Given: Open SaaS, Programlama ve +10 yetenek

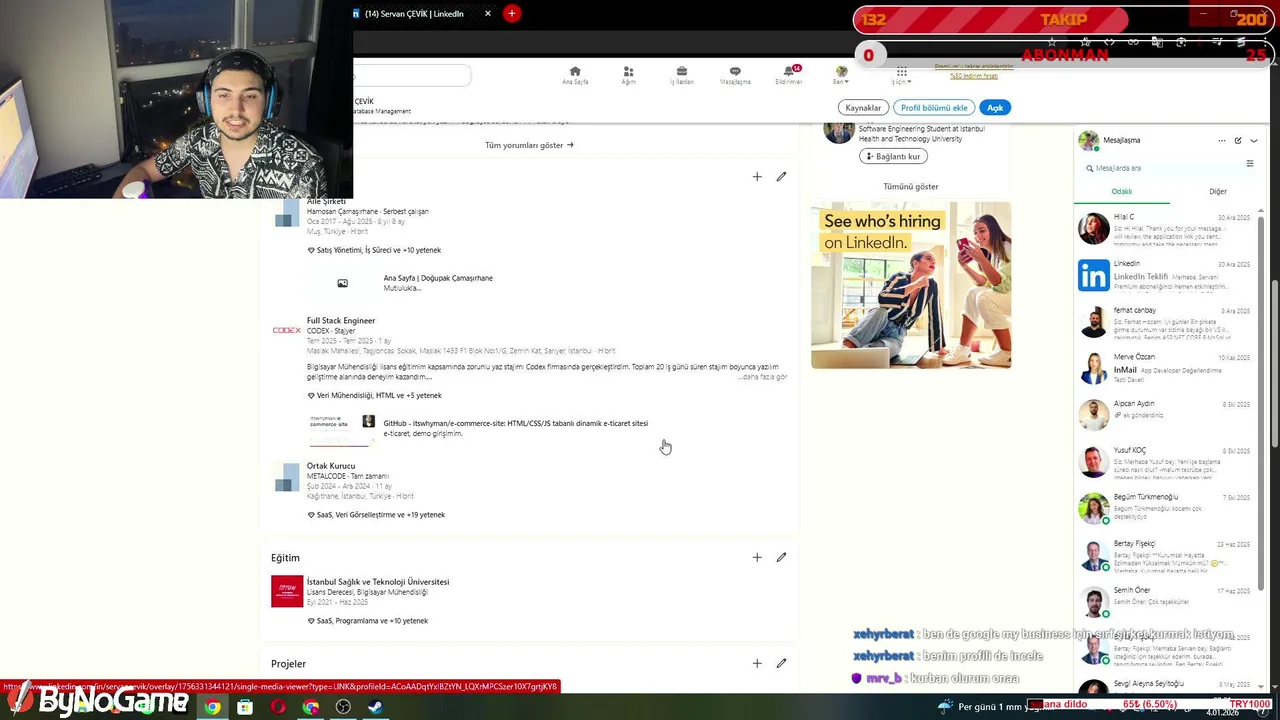Looking at the screenshot, I should point(367,621).
